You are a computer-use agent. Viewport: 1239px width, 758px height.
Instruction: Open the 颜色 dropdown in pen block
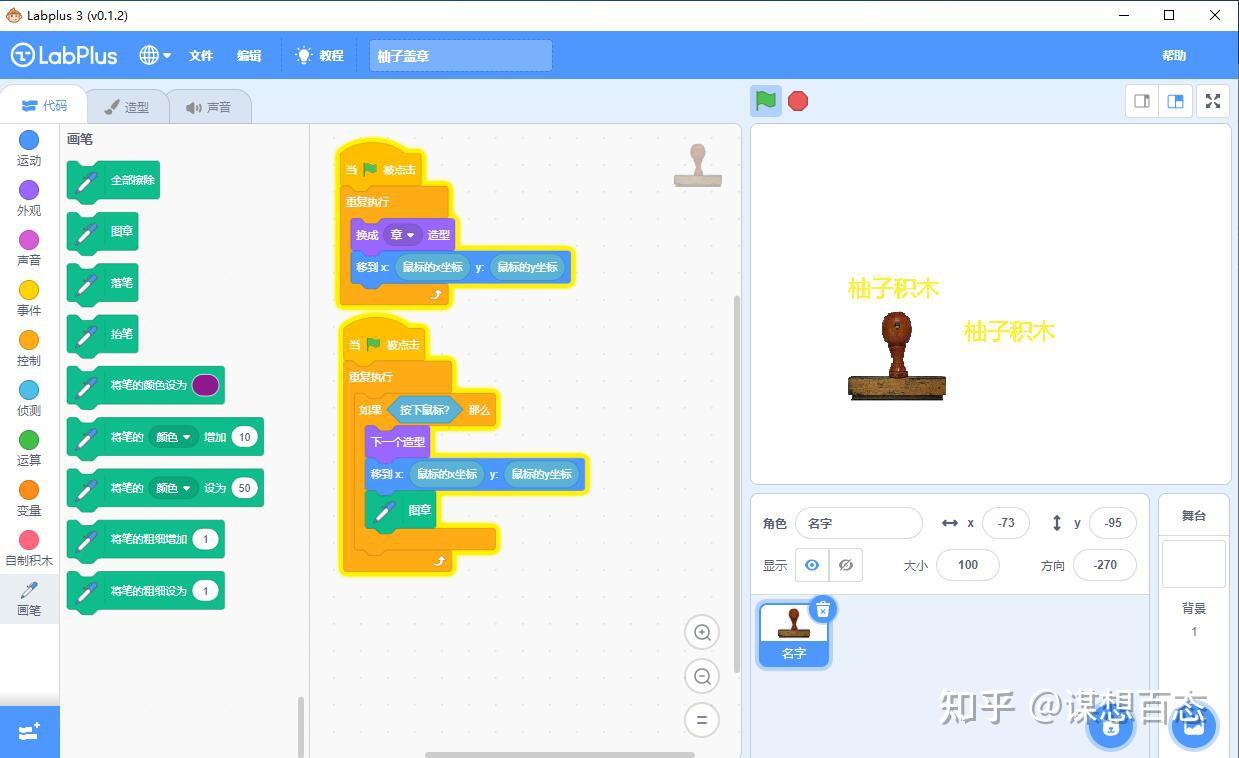tap(172, 437)
